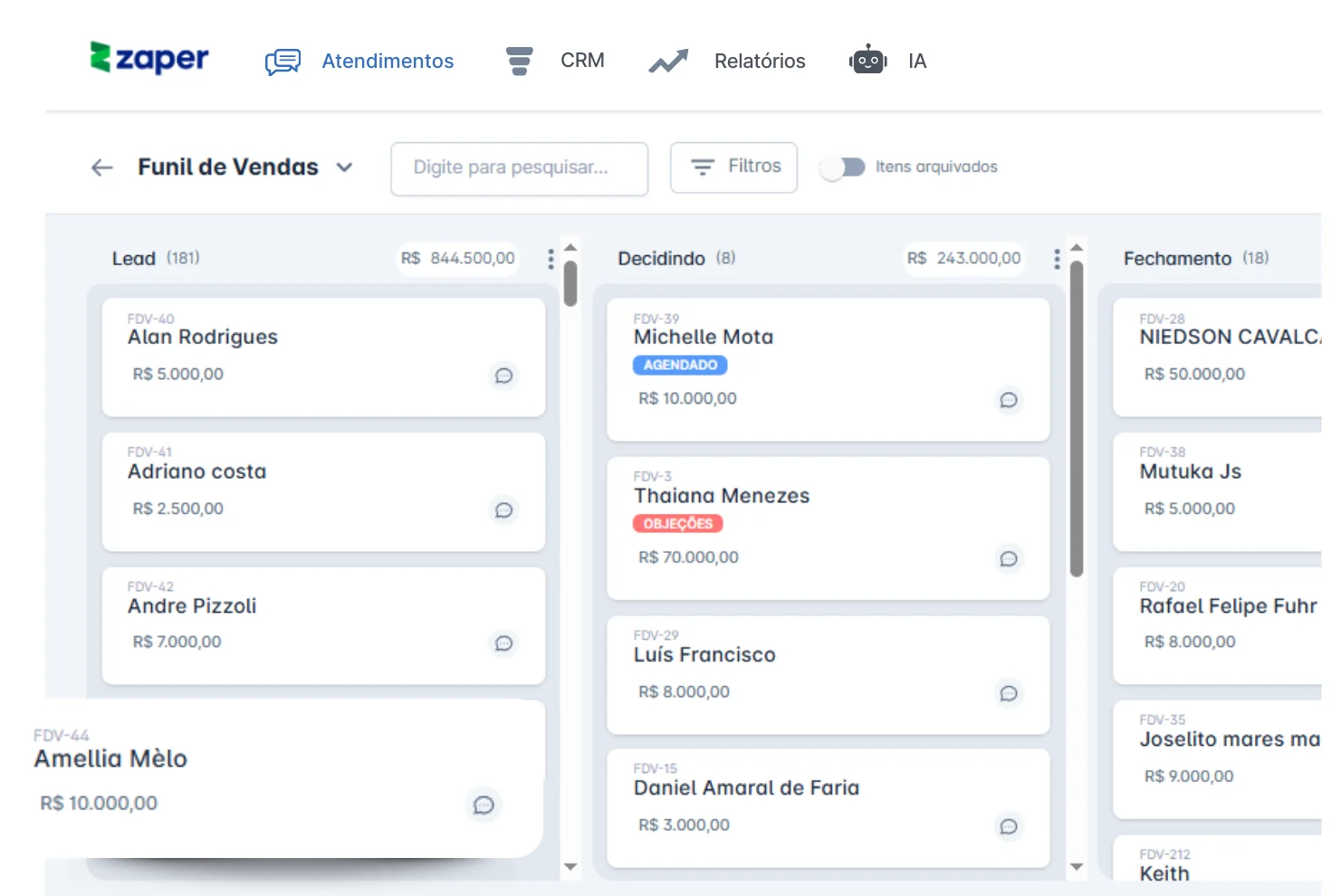The width and height of the screenshot is (1331, 896).
Task: Expand the Funil de Vendas dropdown
Action: coord(344,167)
